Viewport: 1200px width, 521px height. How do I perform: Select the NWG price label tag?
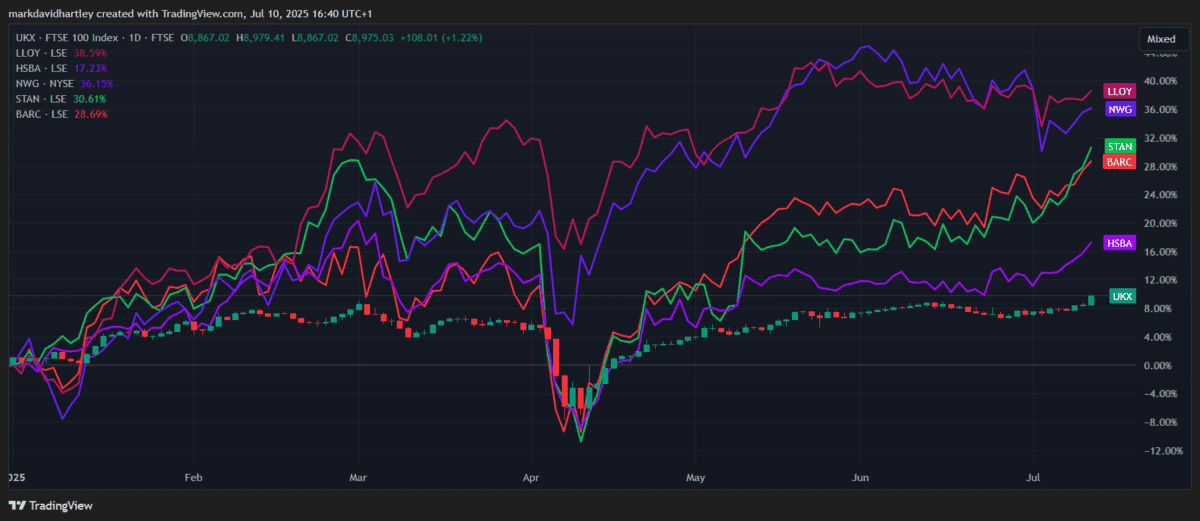coord(1119,109)
